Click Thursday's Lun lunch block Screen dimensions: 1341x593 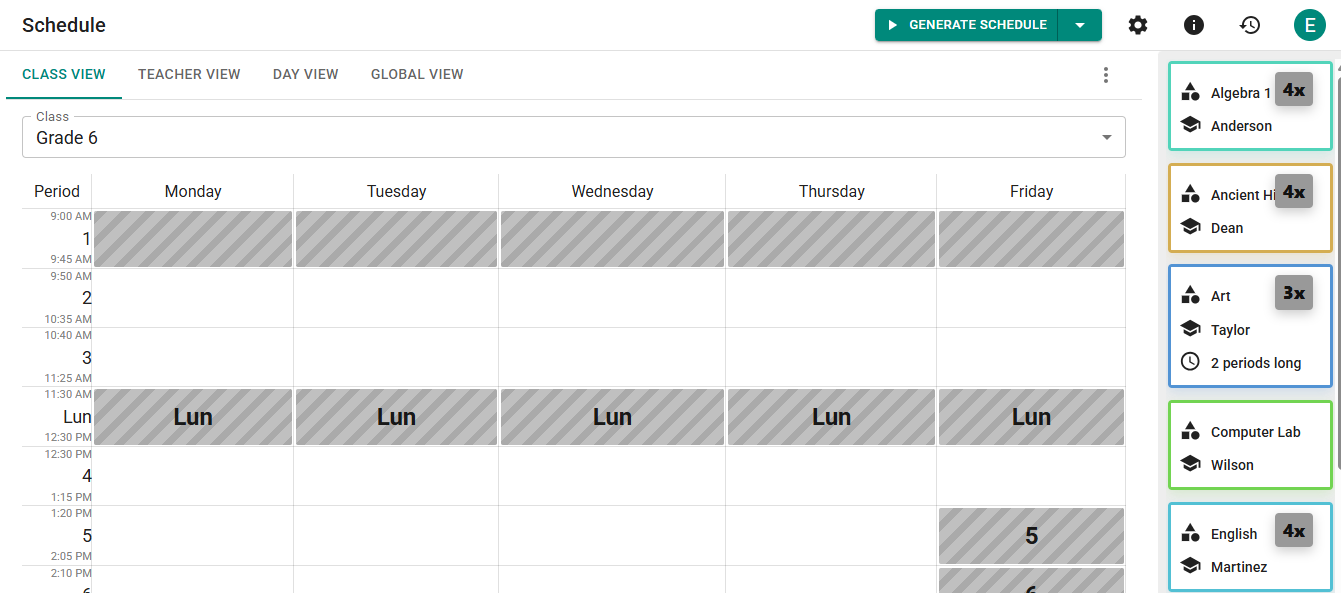(x=831, y=416)
